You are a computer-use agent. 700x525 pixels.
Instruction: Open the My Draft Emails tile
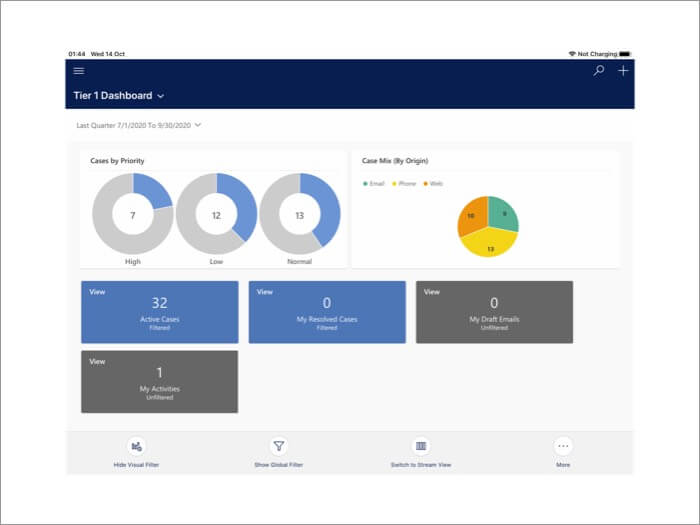point(494,312)
